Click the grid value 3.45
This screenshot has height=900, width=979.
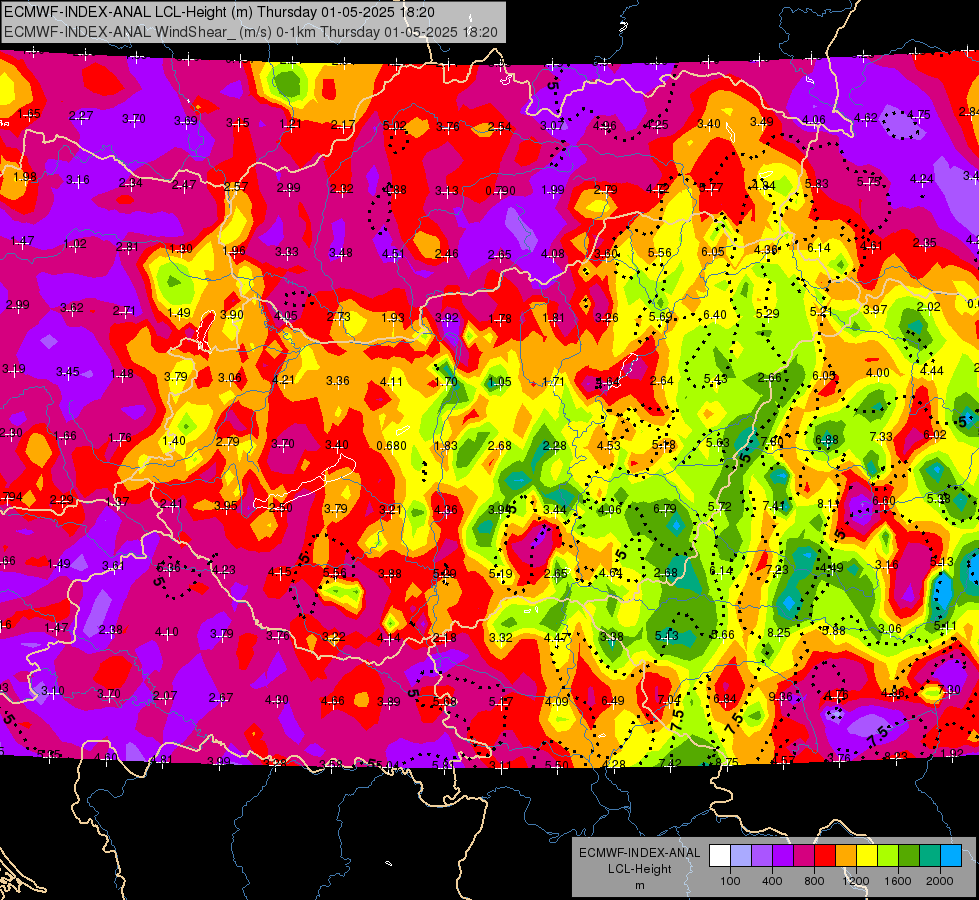tap(67, 372)
